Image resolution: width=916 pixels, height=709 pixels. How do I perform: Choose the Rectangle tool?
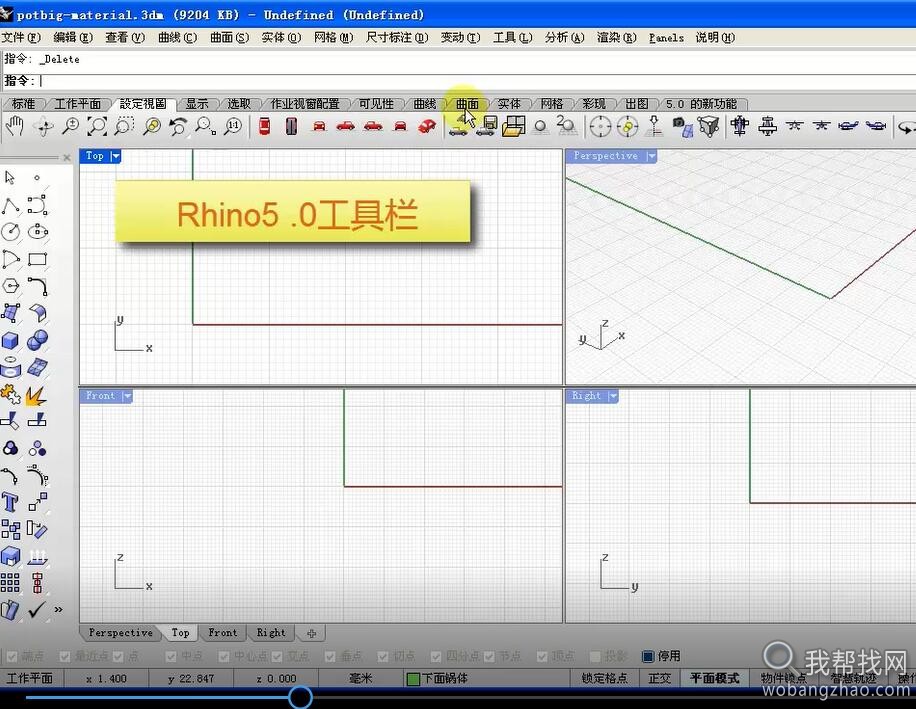[37, 259]
